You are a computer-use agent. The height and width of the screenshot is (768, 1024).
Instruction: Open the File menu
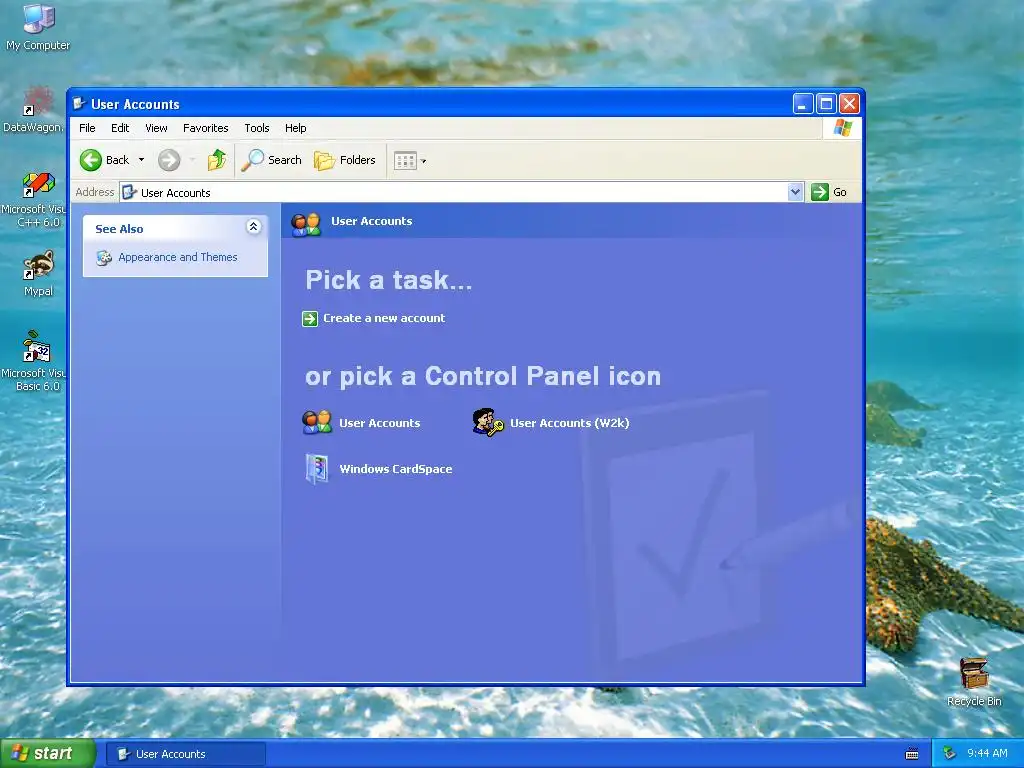[87, 128]
